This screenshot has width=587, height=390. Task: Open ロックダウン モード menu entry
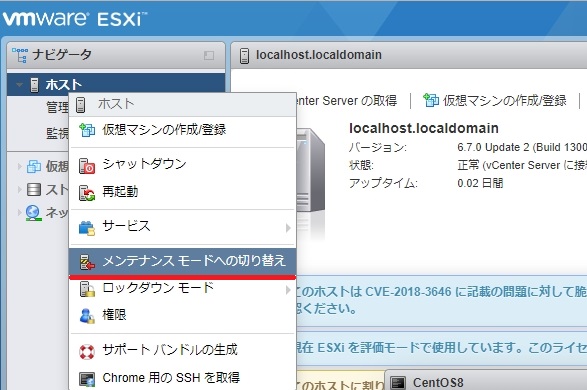pos(183,288)
